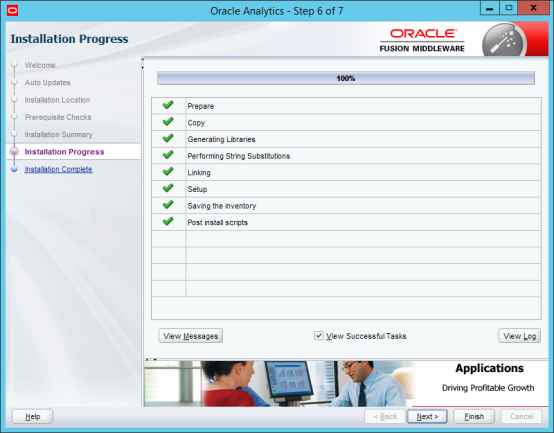Maximize the Oracle Analytics installer window
Viewport: 554px width, 433px height.
508,8
